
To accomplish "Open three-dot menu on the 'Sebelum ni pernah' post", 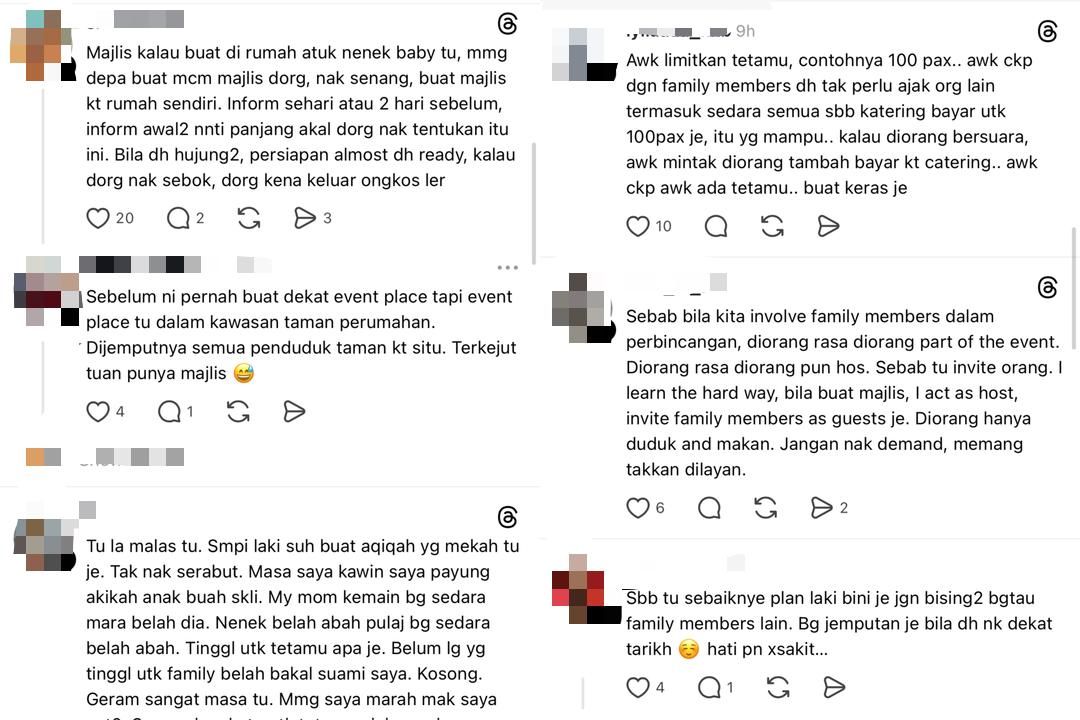I will pos(508,267).
